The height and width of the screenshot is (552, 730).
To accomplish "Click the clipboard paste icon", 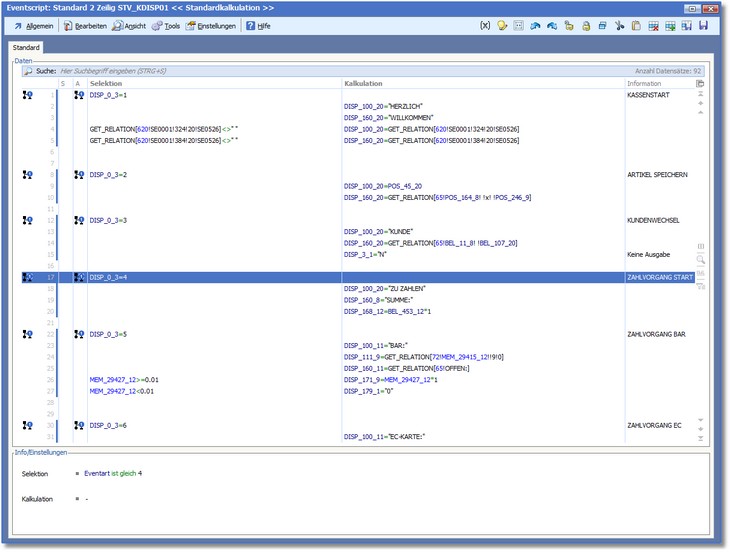I will [637, 26].
